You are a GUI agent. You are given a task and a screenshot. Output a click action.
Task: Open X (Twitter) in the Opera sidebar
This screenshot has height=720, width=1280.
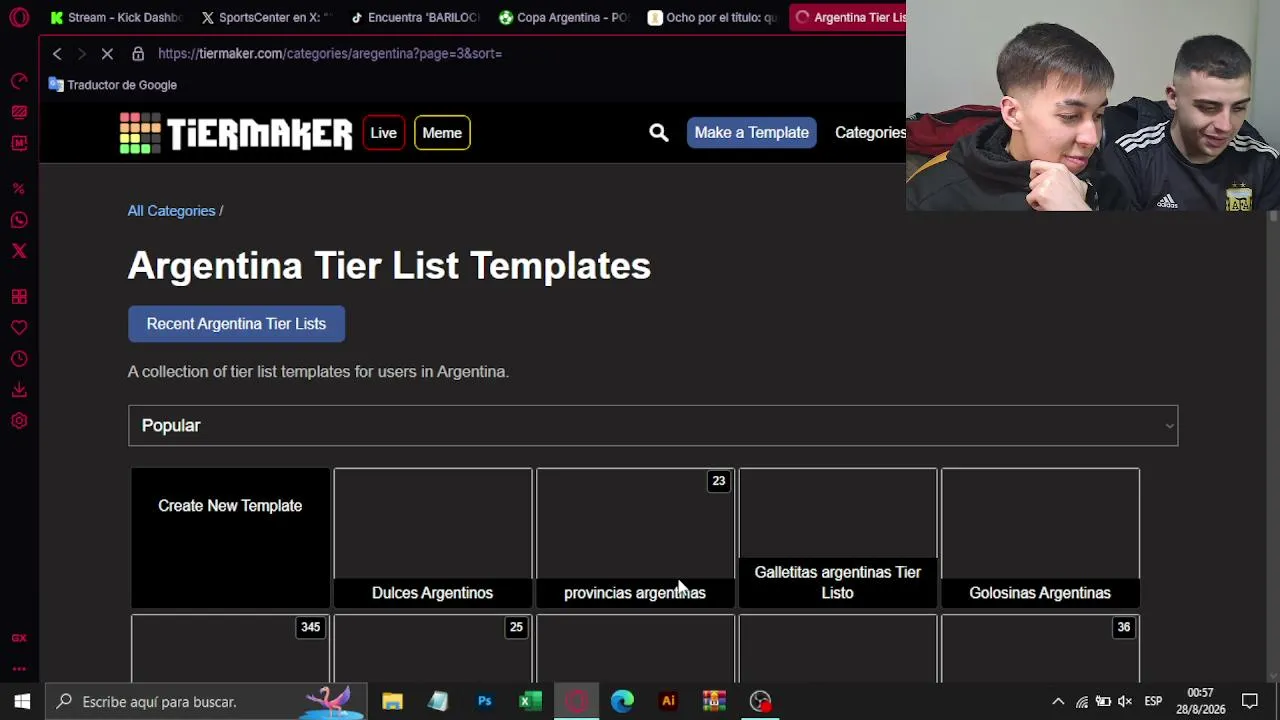(x=19, y=251)
